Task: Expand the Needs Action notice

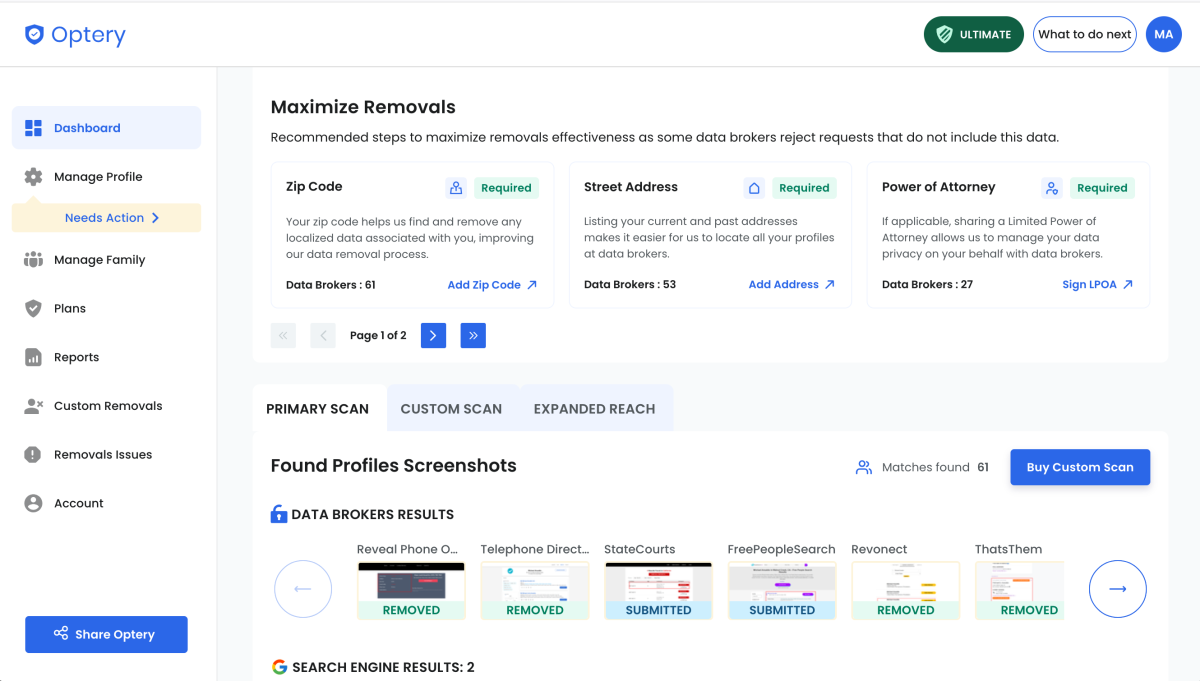Action: tap(106, 218)
